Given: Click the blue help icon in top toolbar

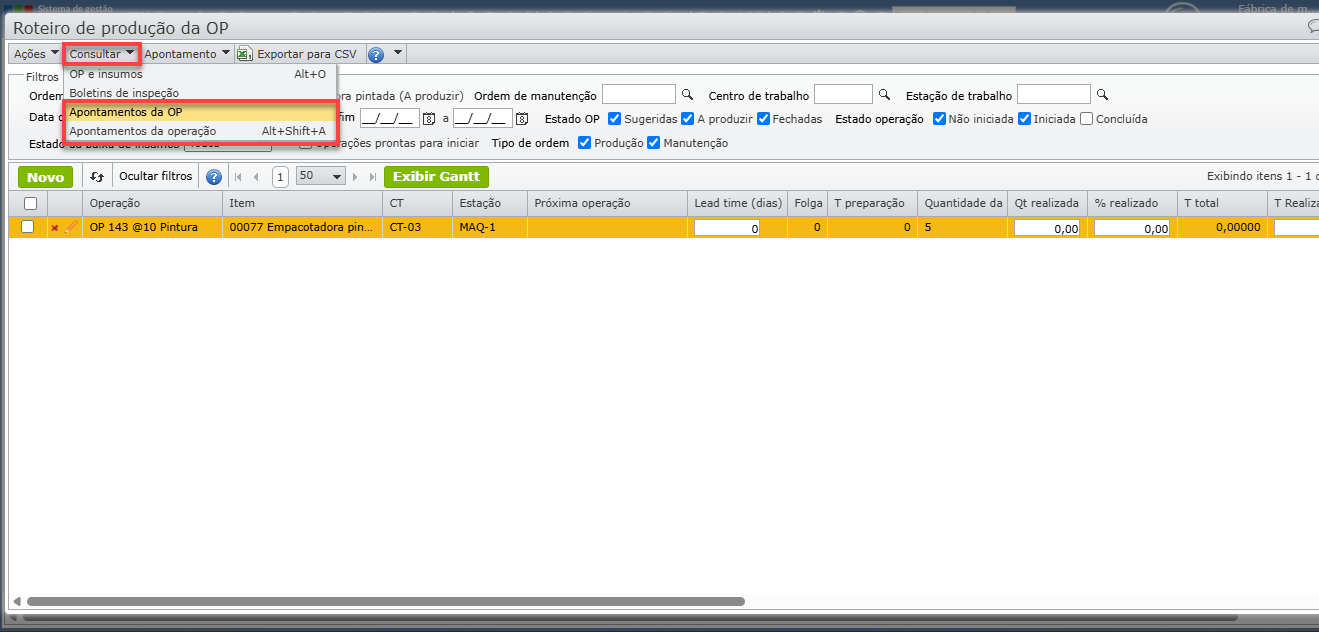Looking at the screenshot, I should coord(376,55).
